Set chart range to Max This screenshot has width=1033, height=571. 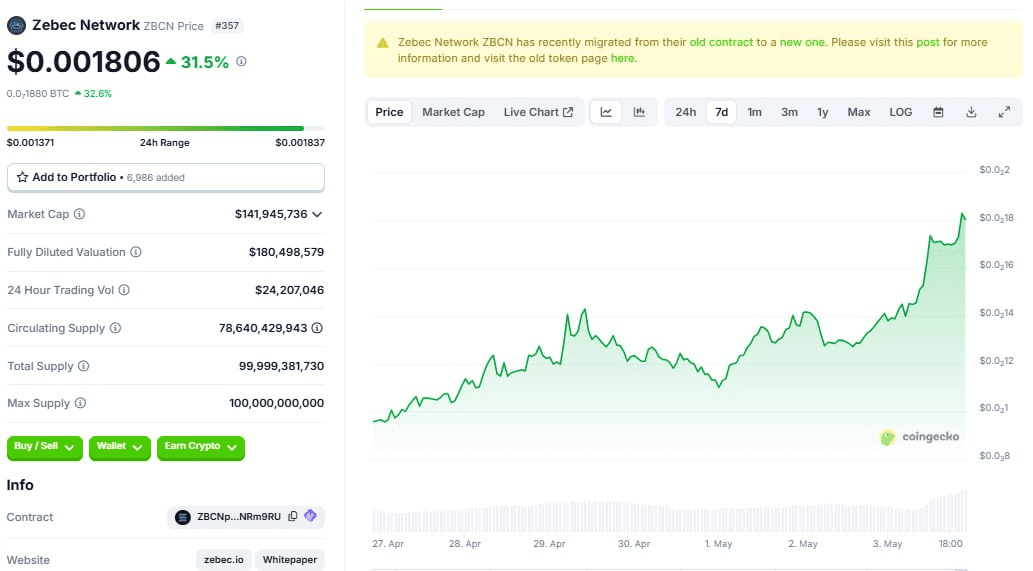(859, 112)
